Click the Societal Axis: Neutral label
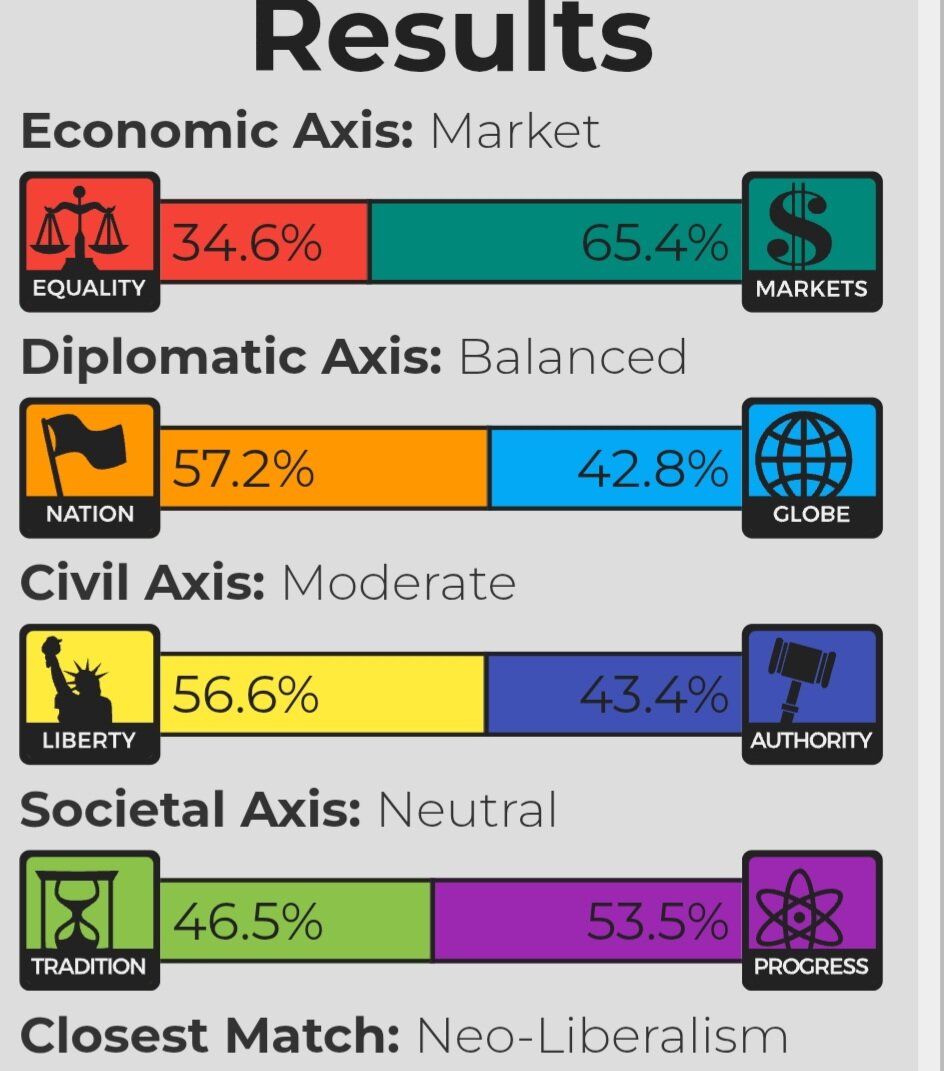This screenshot has width=944, height=1071. click(288, 809)
